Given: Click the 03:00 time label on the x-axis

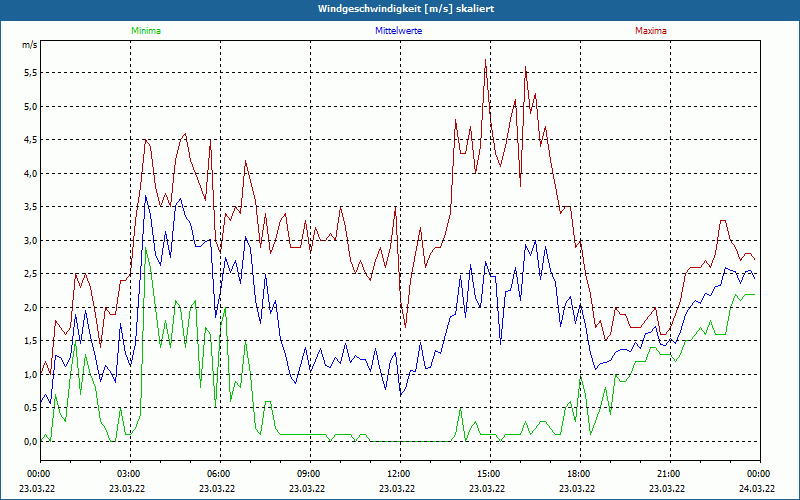Looking at the screenshot, I should point(130,474).
